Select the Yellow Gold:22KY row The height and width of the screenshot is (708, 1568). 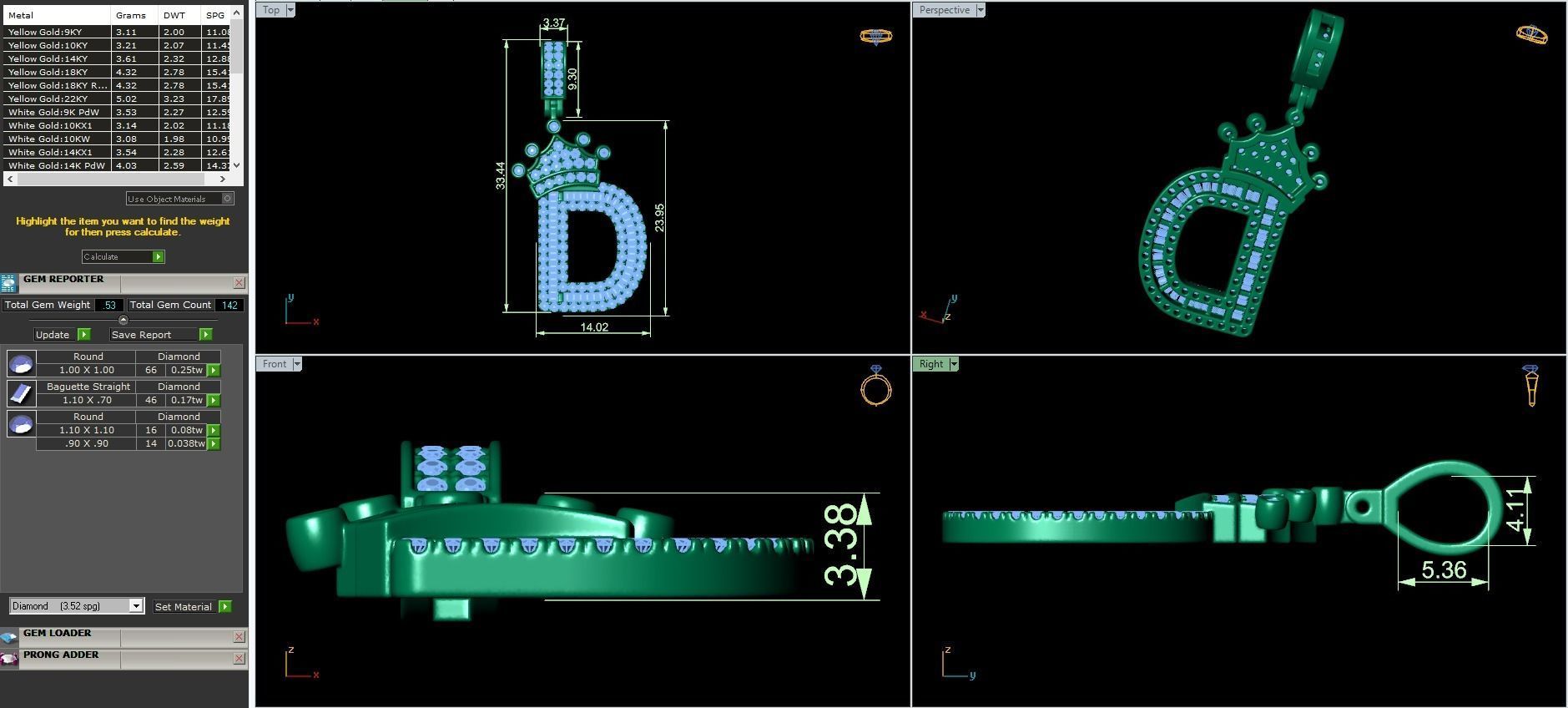coord(117,99)
